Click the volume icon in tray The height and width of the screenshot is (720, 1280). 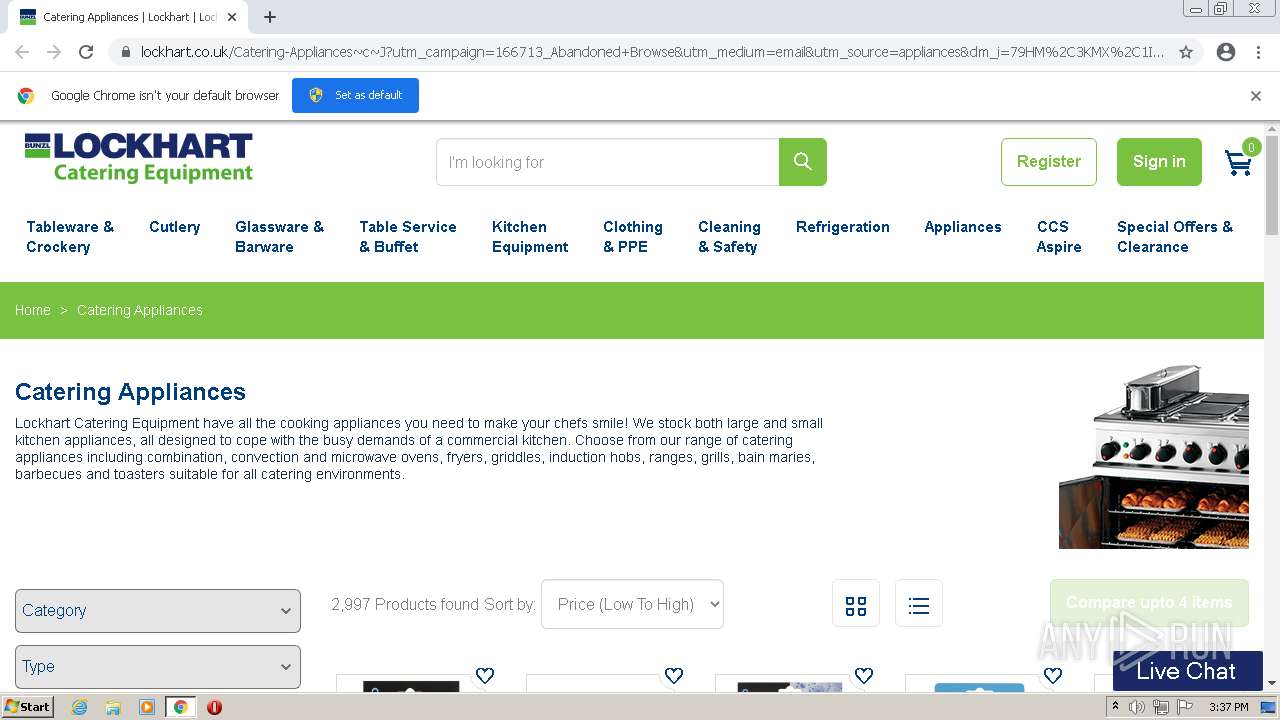(1137, 707)
